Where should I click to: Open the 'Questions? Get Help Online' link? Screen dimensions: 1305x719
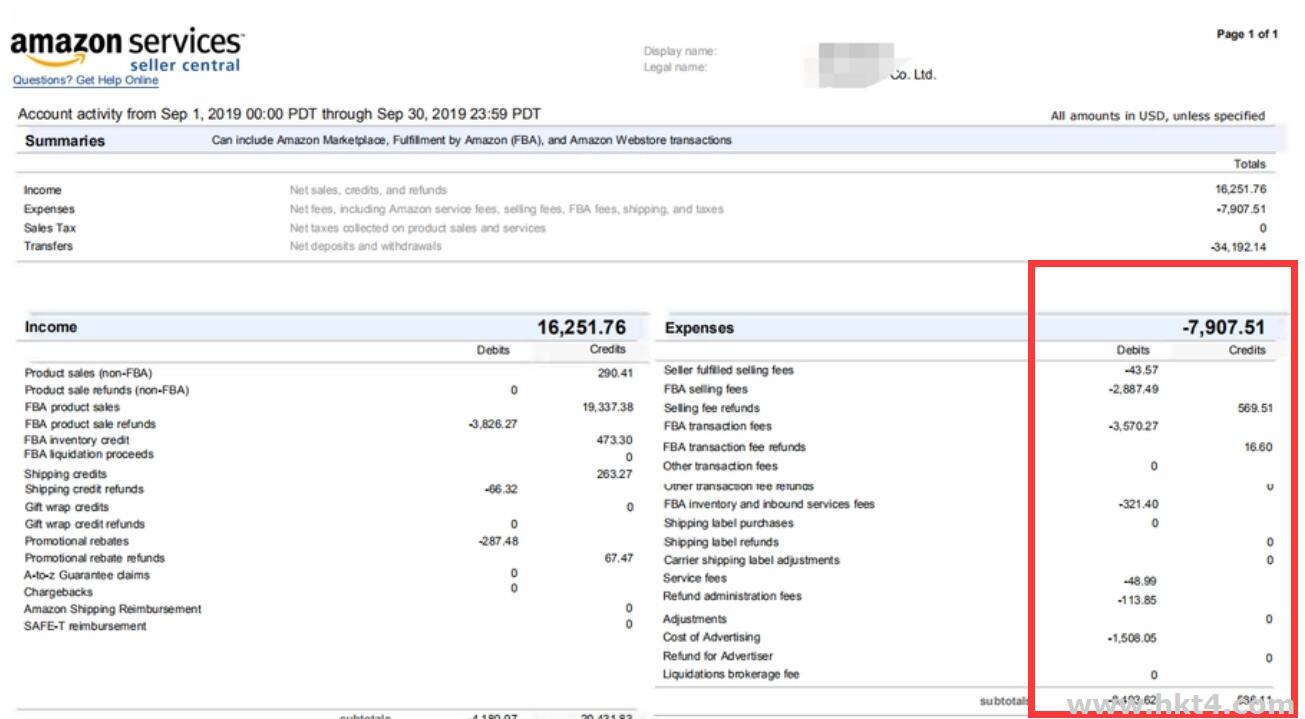(x=86, y=81)
